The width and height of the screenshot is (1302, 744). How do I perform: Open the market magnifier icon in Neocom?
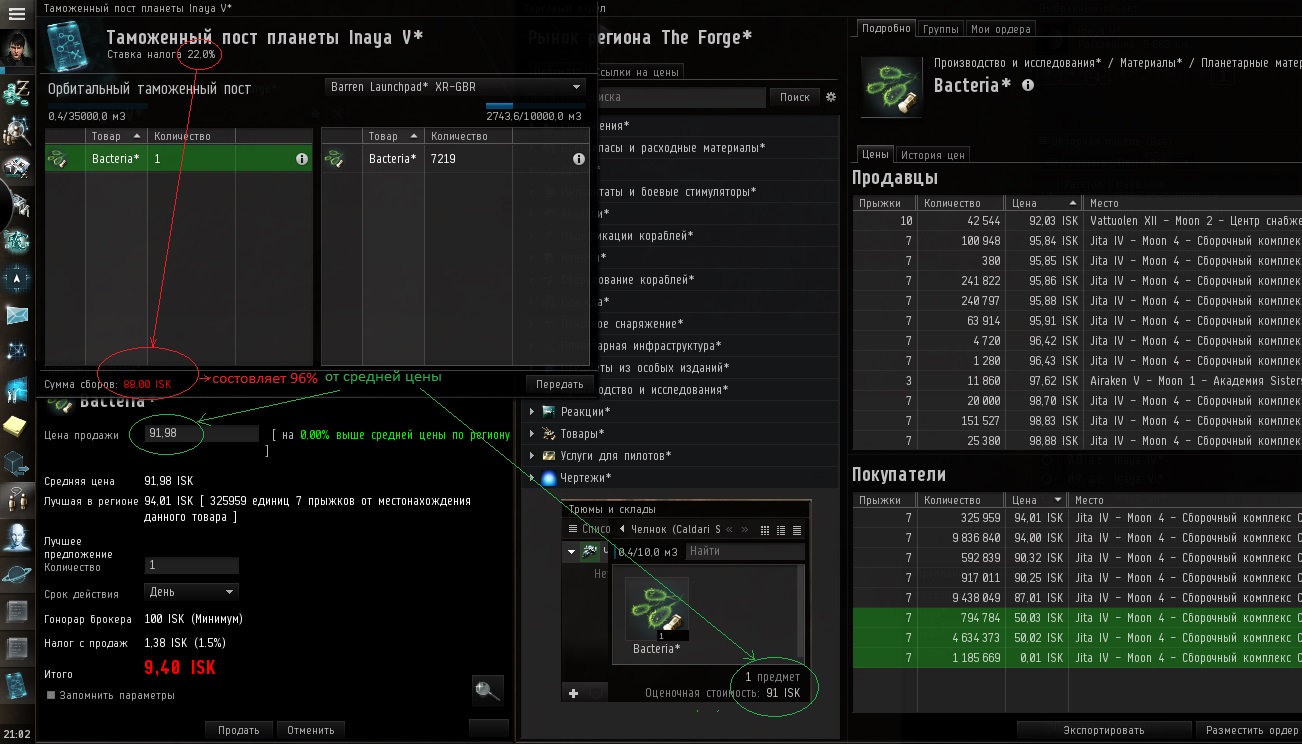[17, 130]
